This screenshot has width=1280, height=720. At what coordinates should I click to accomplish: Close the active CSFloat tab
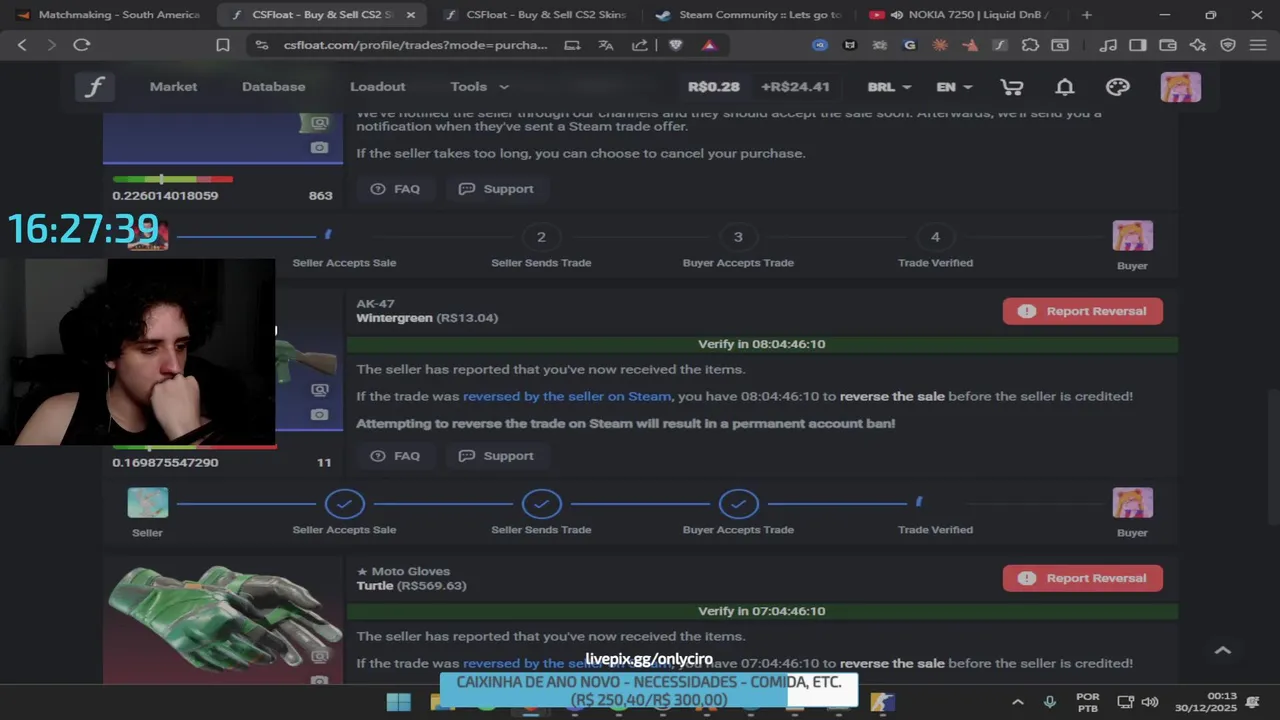[410, 15]
